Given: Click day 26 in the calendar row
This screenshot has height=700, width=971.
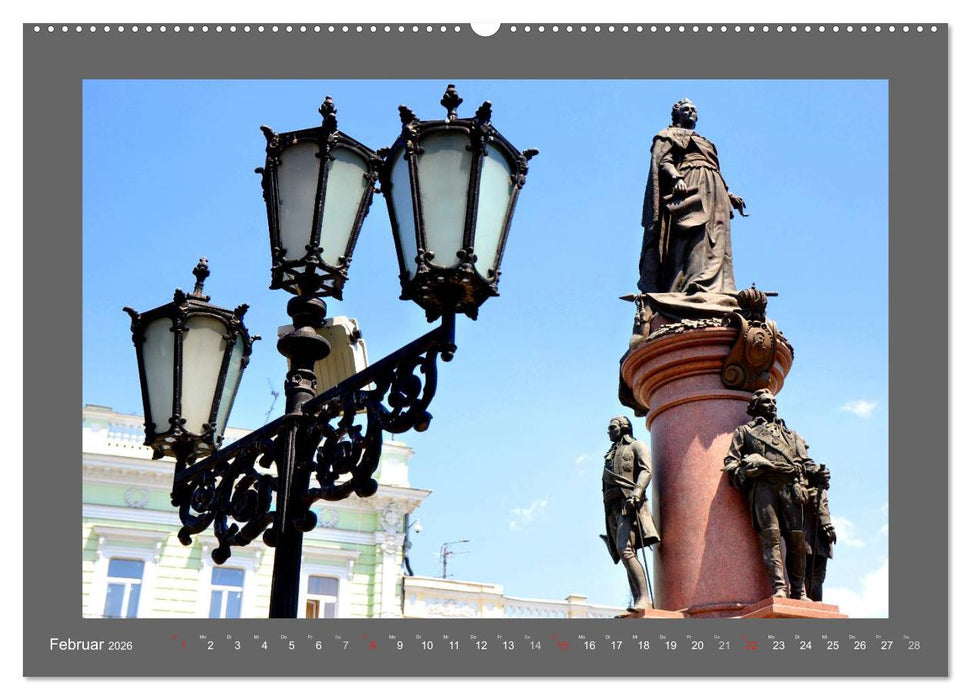Looking at the screenshot, I should (x=859, y=646).
